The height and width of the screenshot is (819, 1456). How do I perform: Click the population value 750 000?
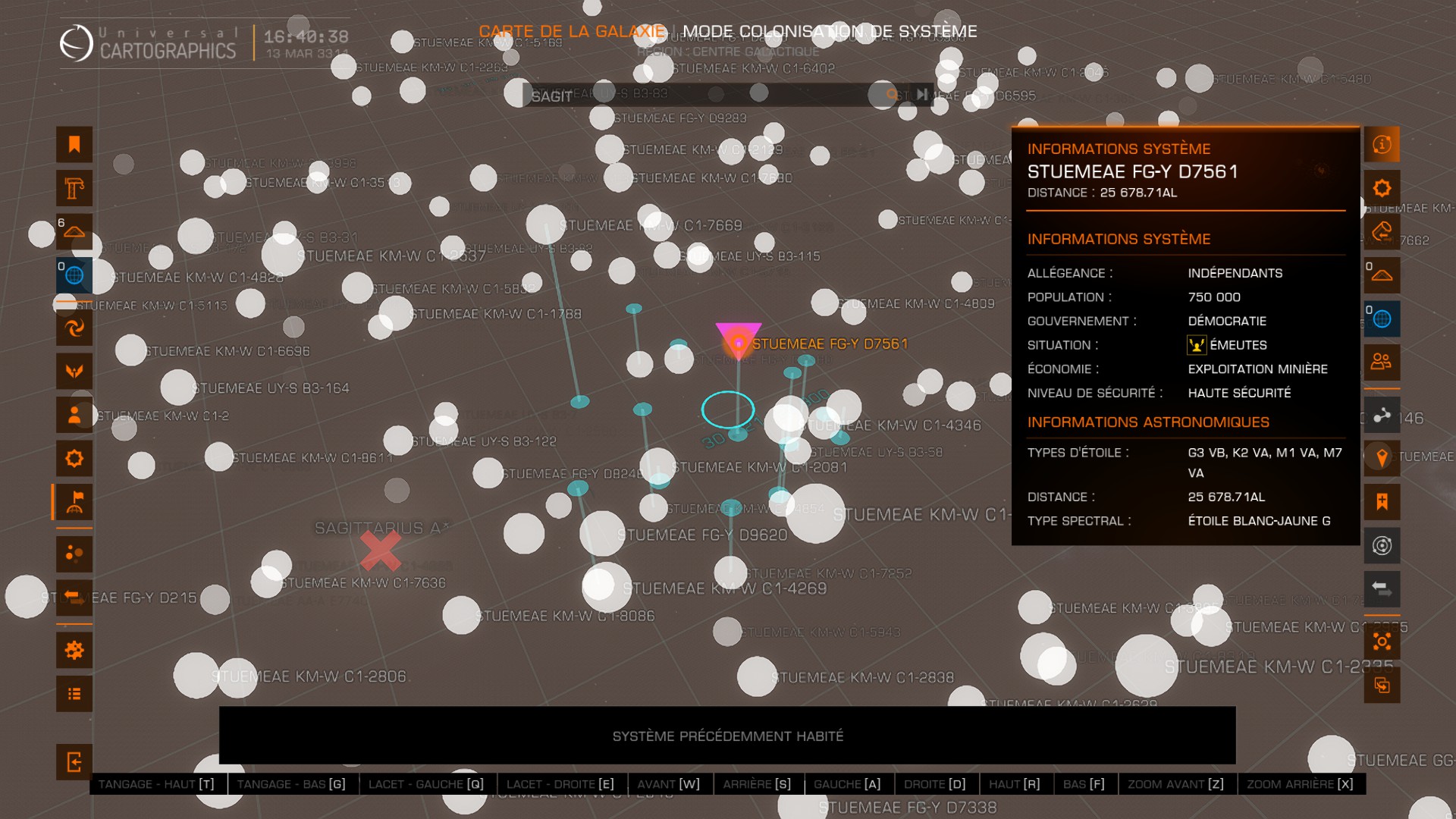[x=1214, y=297]
